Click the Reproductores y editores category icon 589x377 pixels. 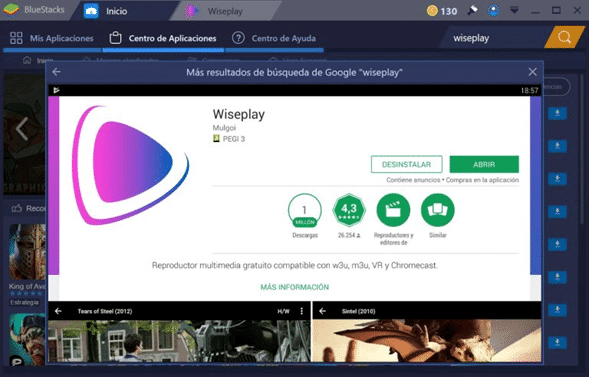tap(393, 210)
